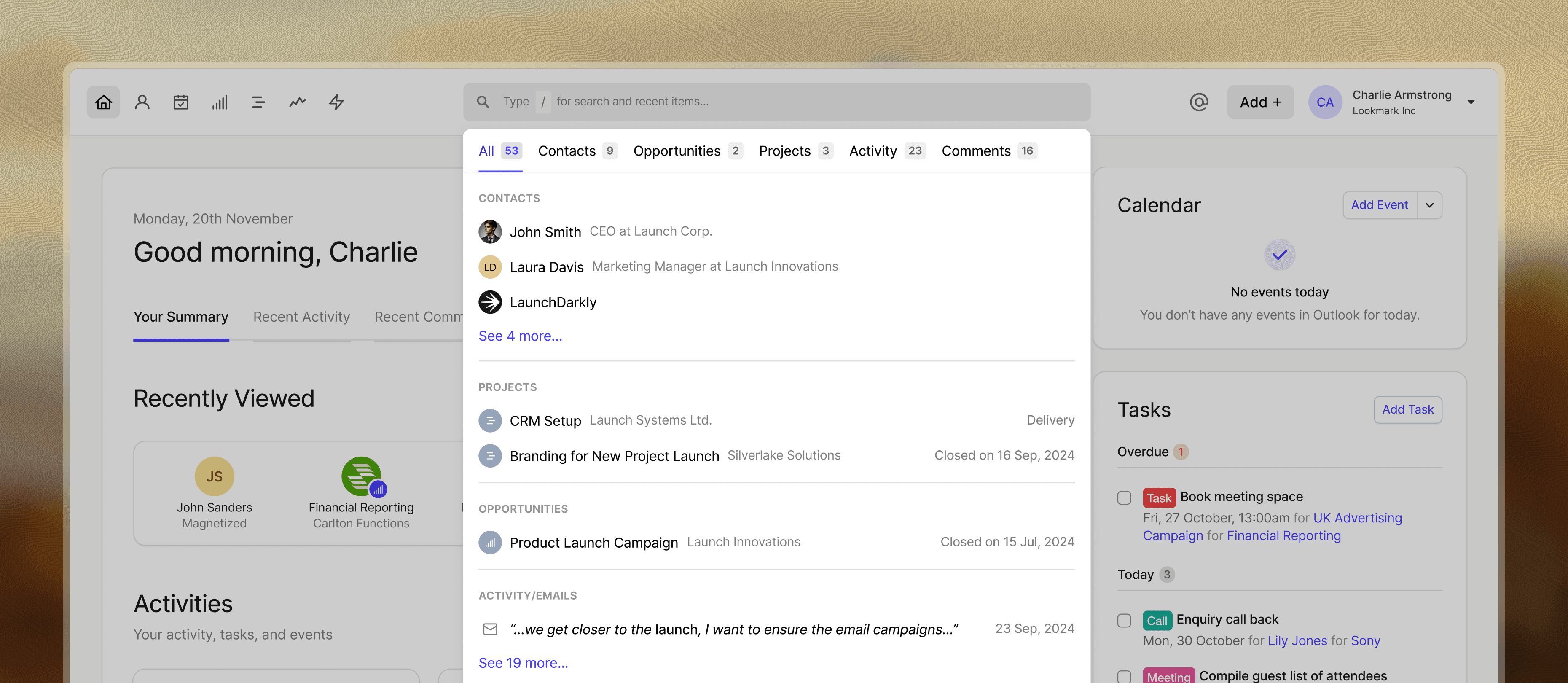Select the calendar-check icon in the sidebar
The height and width of the screenshot is (683, 1568).
click(x=181, y=102)
